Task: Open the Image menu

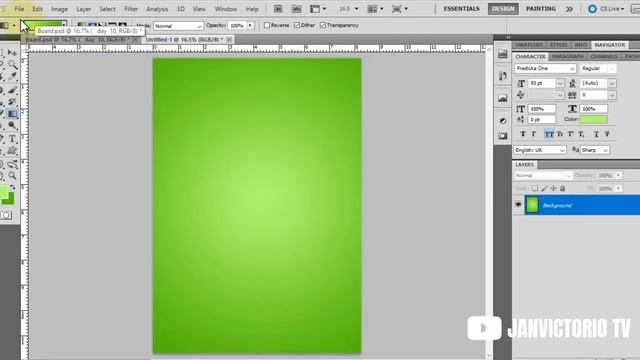Action: (59, 9)
